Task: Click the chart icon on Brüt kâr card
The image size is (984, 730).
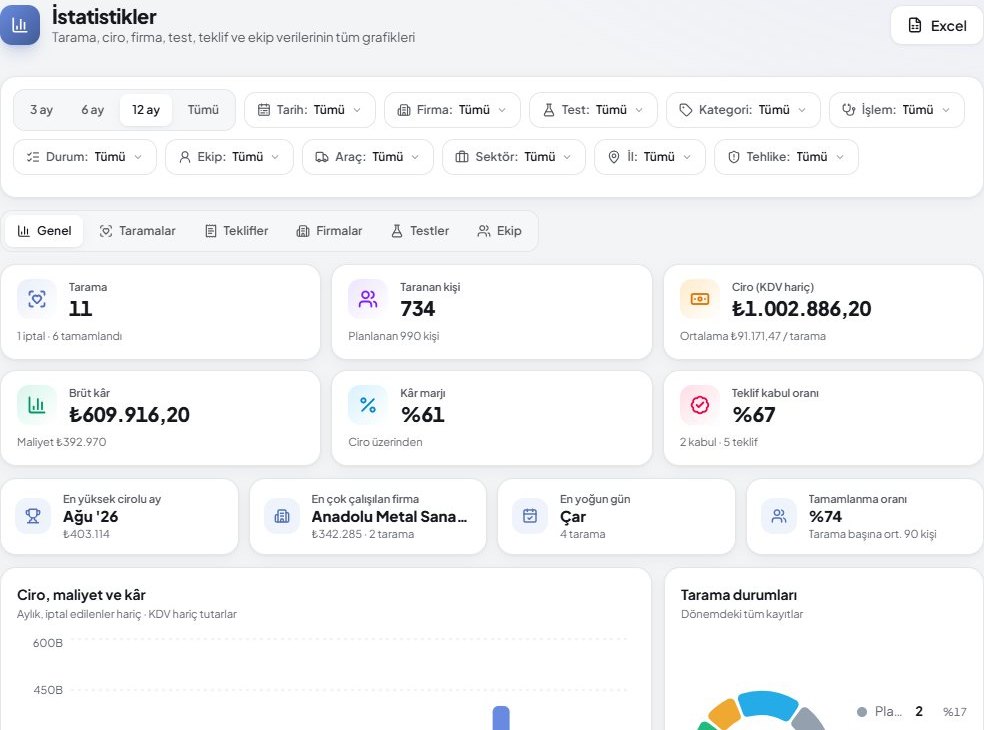Action: pyautogui.click(x=37, y=405)
